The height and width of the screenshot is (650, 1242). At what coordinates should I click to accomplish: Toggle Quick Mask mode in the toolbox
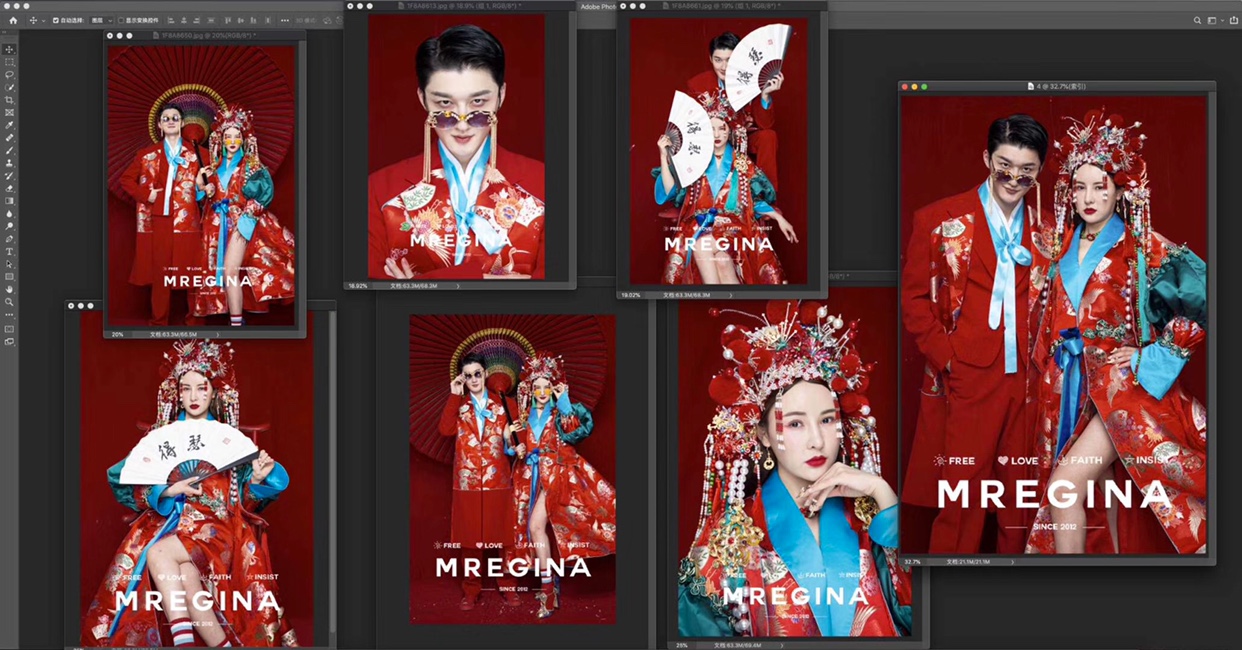9,328
